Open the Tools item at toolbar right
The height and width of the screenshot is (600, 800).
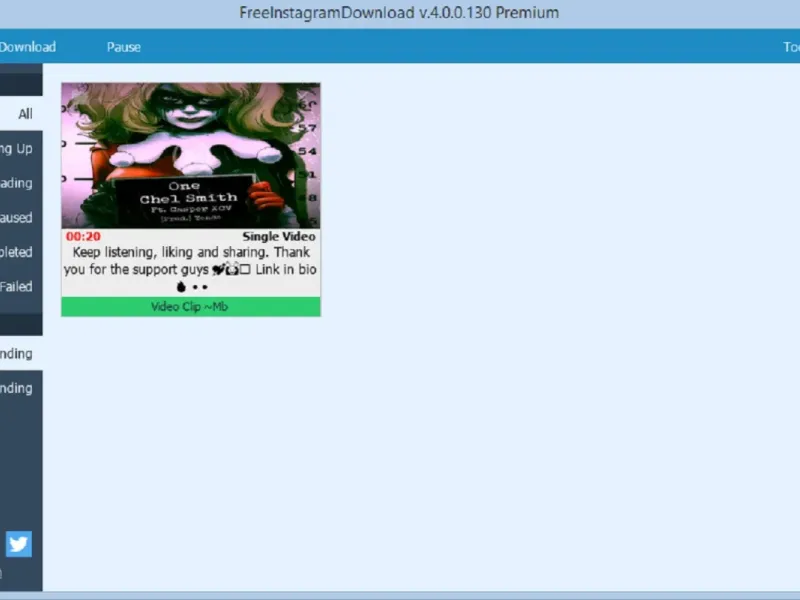[x=791, y=47]
